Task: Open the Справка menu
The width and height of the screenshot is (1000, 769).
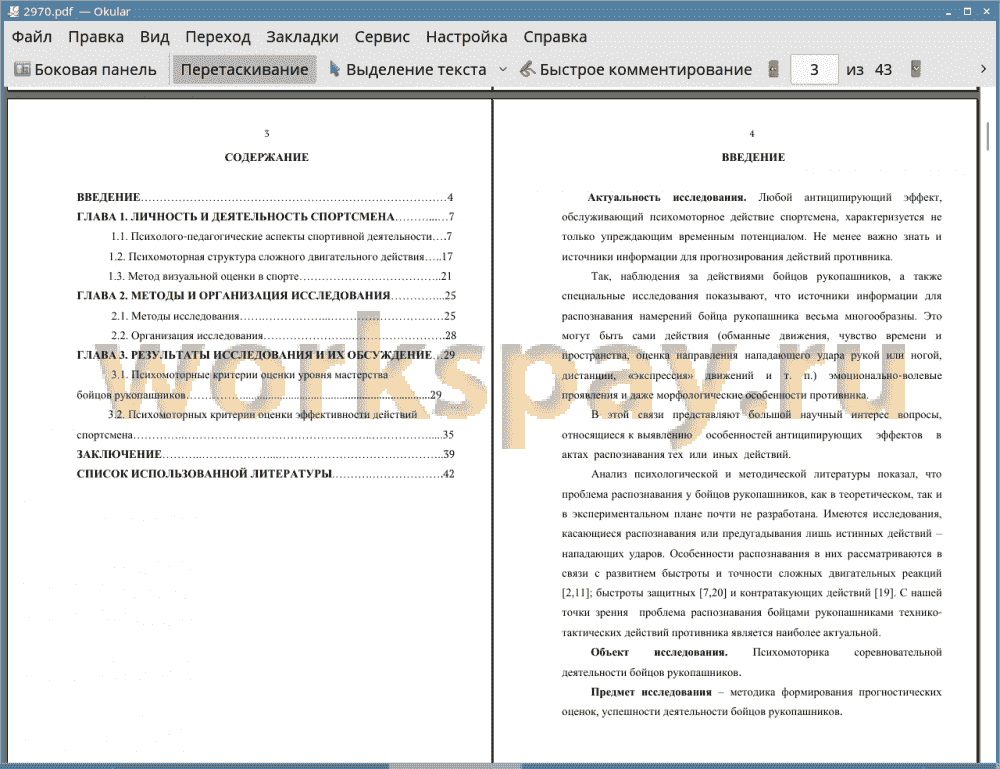Action: click(555, 37)
